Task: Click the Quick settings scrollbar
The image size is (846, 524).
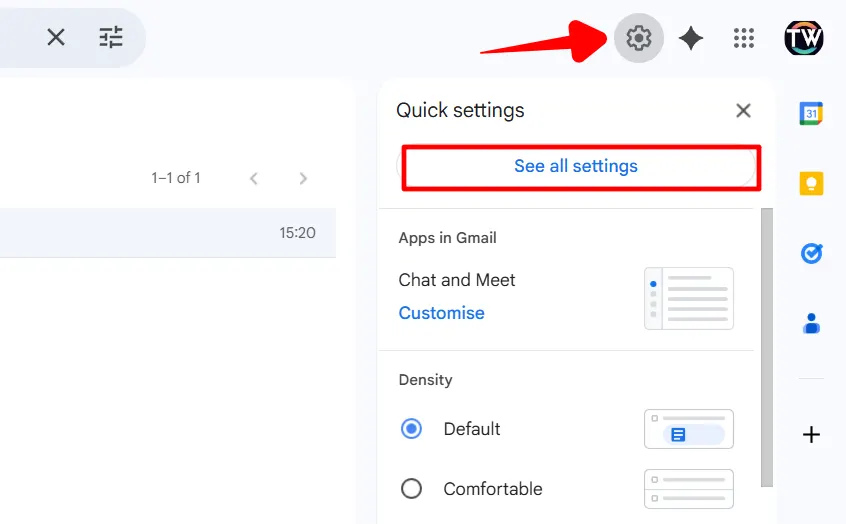Action: [767, 347]
